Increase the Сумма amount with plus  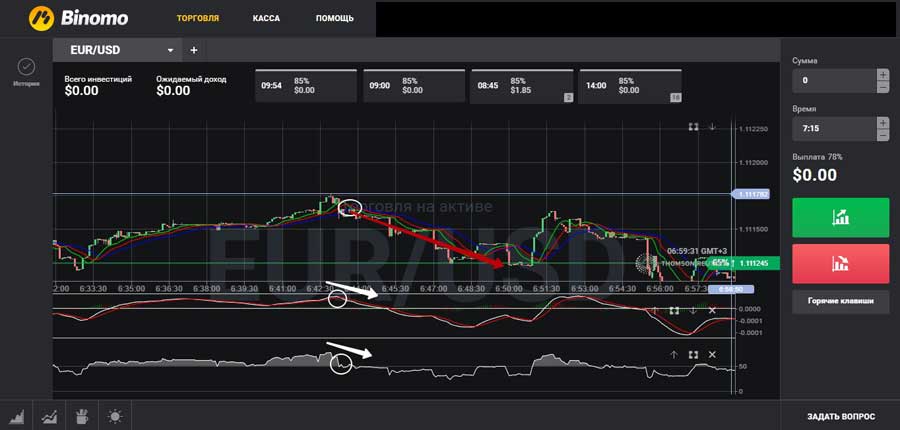[883, 75]
